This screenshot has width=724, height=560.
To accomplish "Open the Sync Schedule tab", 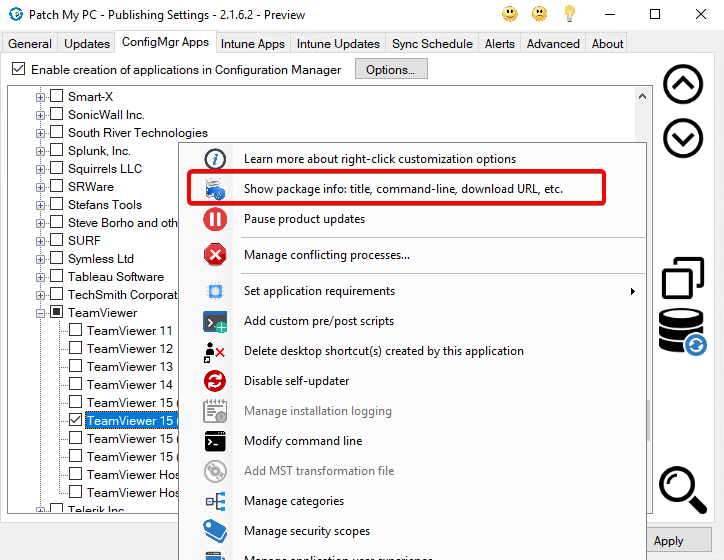I will point(432,44).
